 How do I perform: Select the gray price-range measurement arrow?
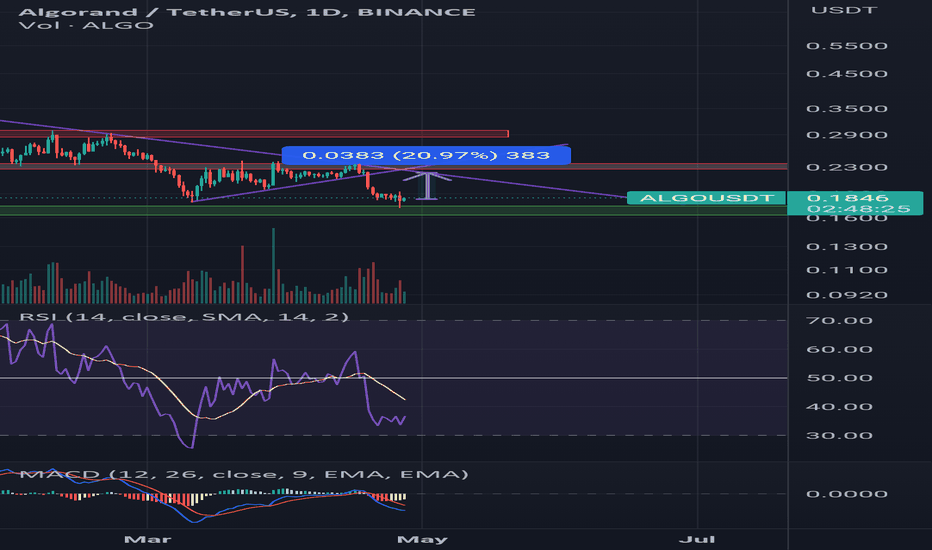[427, 186]
